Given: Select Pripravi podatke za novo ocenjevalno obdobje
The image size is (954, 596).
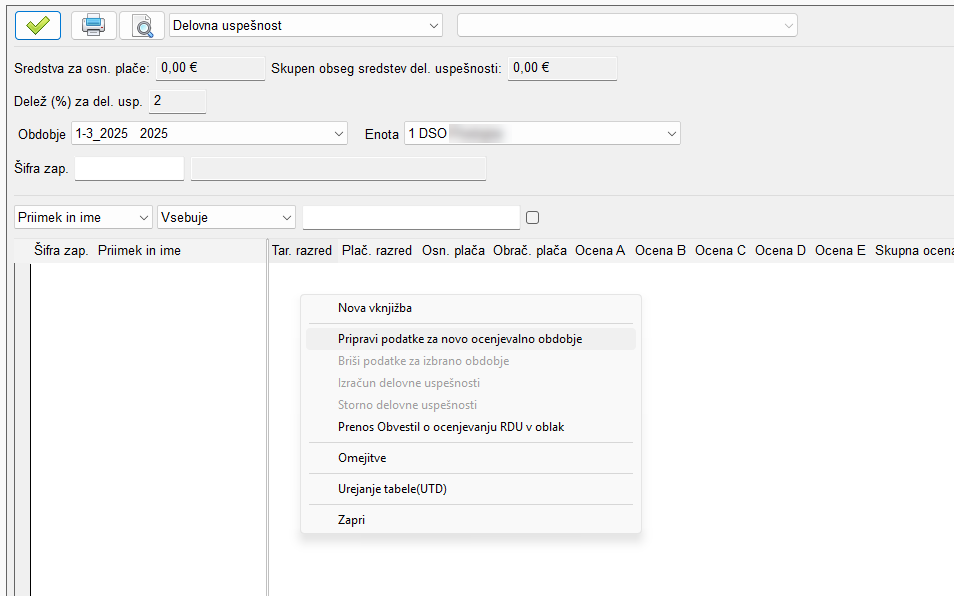Looking at the screenshot, I should [471, 339].
